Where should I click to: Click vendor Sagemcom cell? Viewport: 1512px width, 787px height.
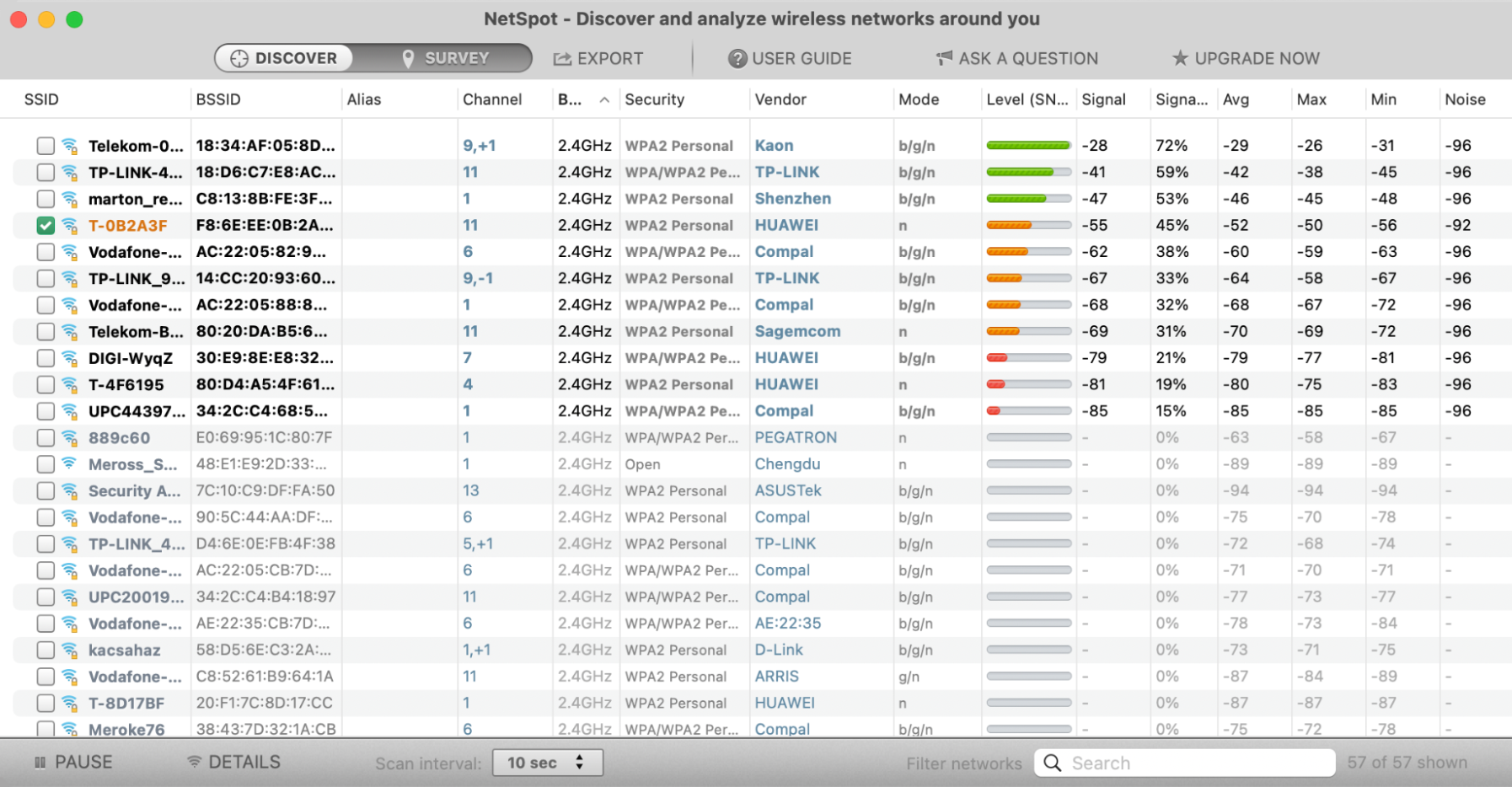coord(797,332)
